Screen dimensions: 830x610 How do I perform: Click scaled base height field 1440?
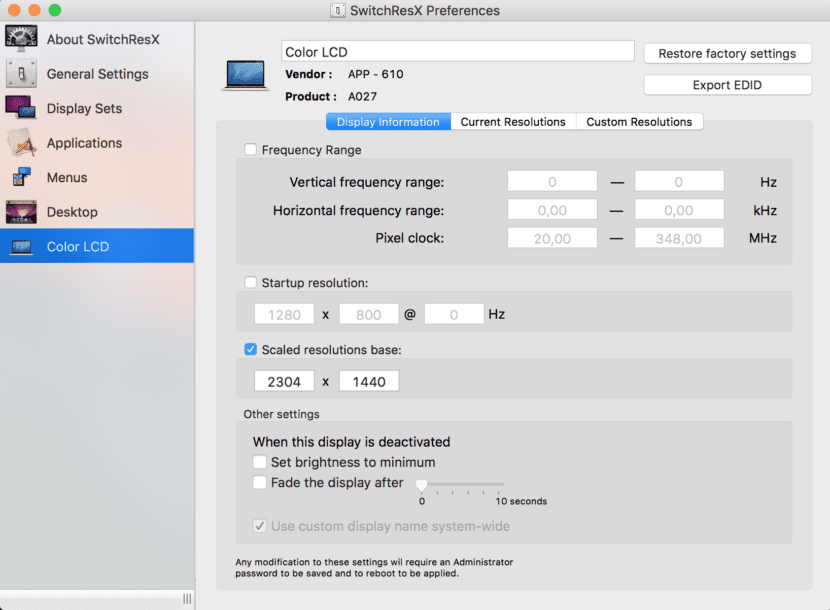[x=369, y=381]
